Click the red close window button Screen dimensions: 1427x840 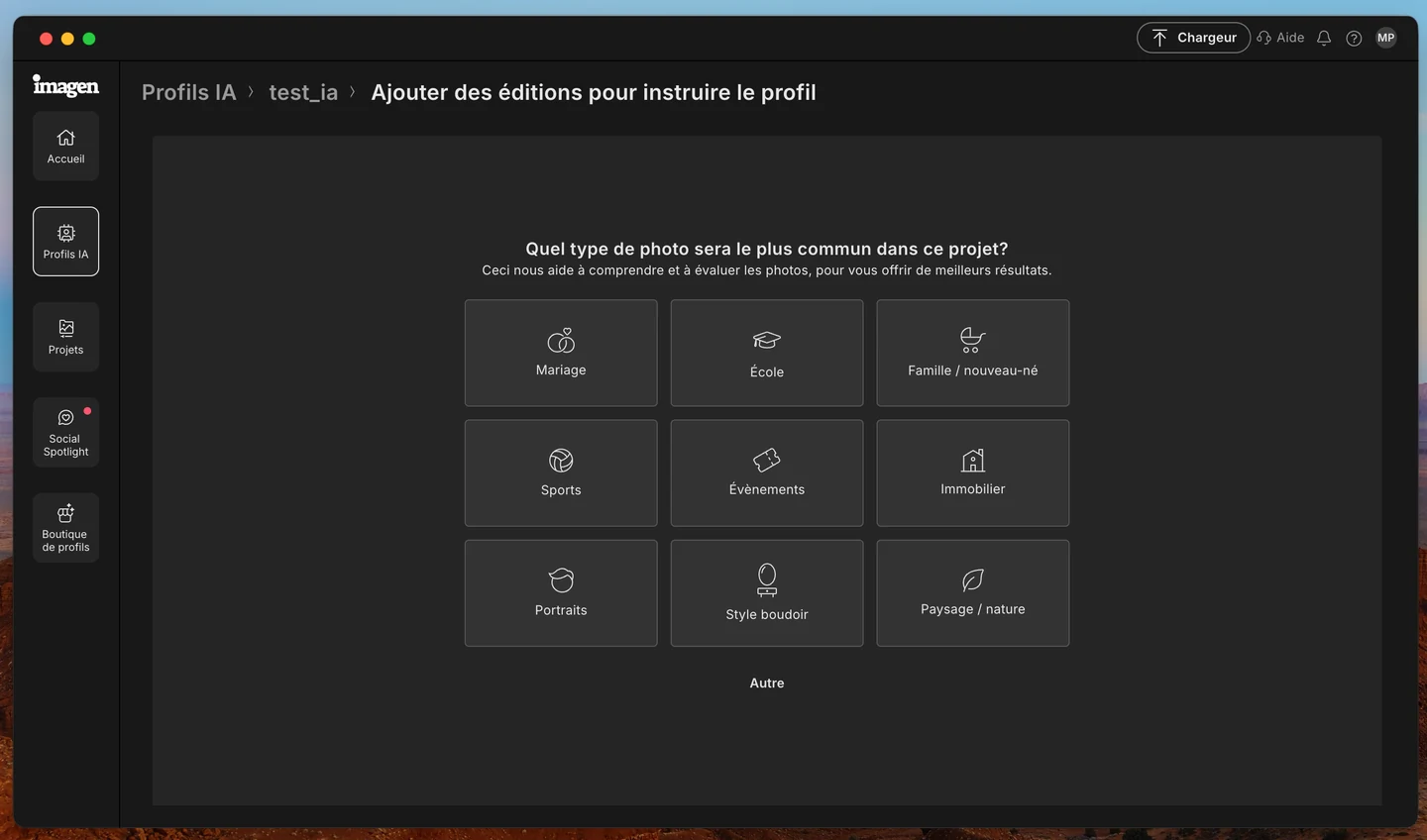[x=46, y=39]
